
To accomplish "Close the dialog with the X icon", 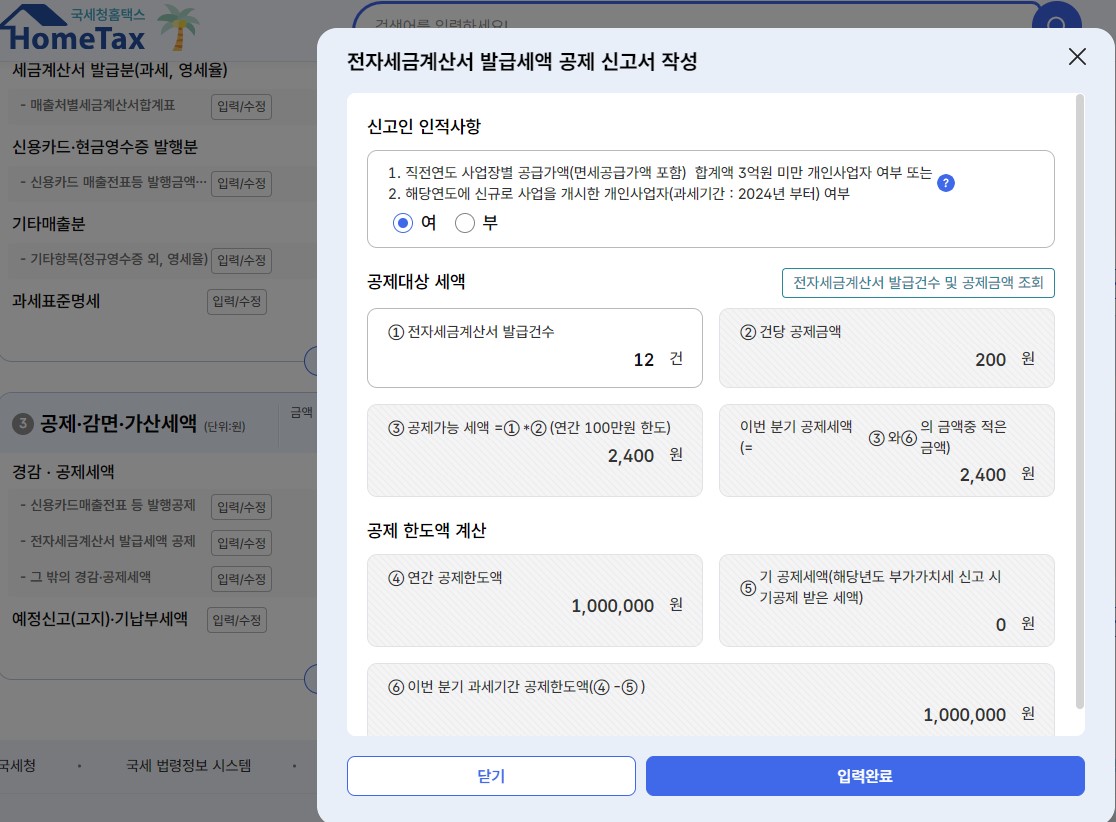I will [1077, 57].
